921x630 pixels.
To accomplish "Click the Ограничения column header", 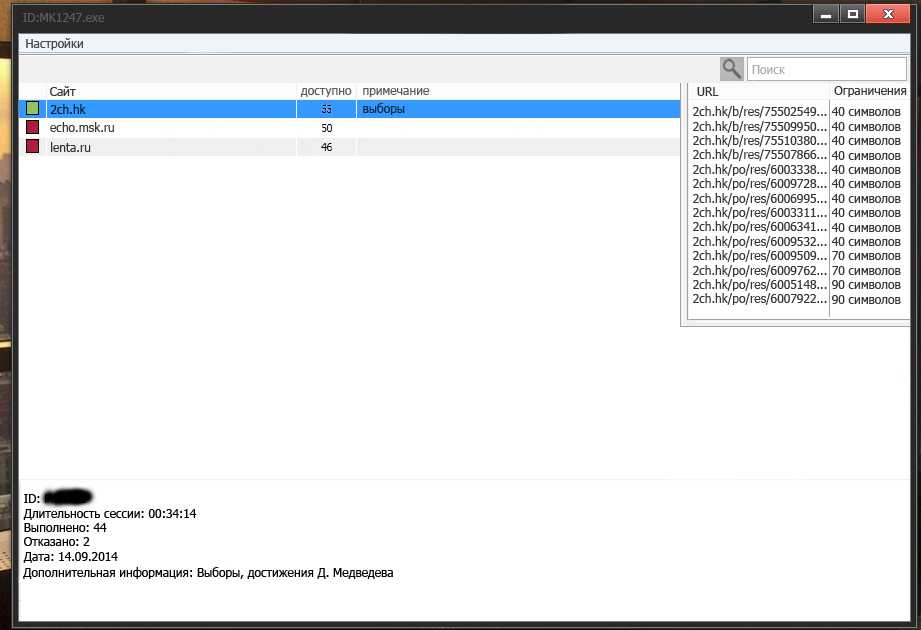I will (x=870, y=91).
